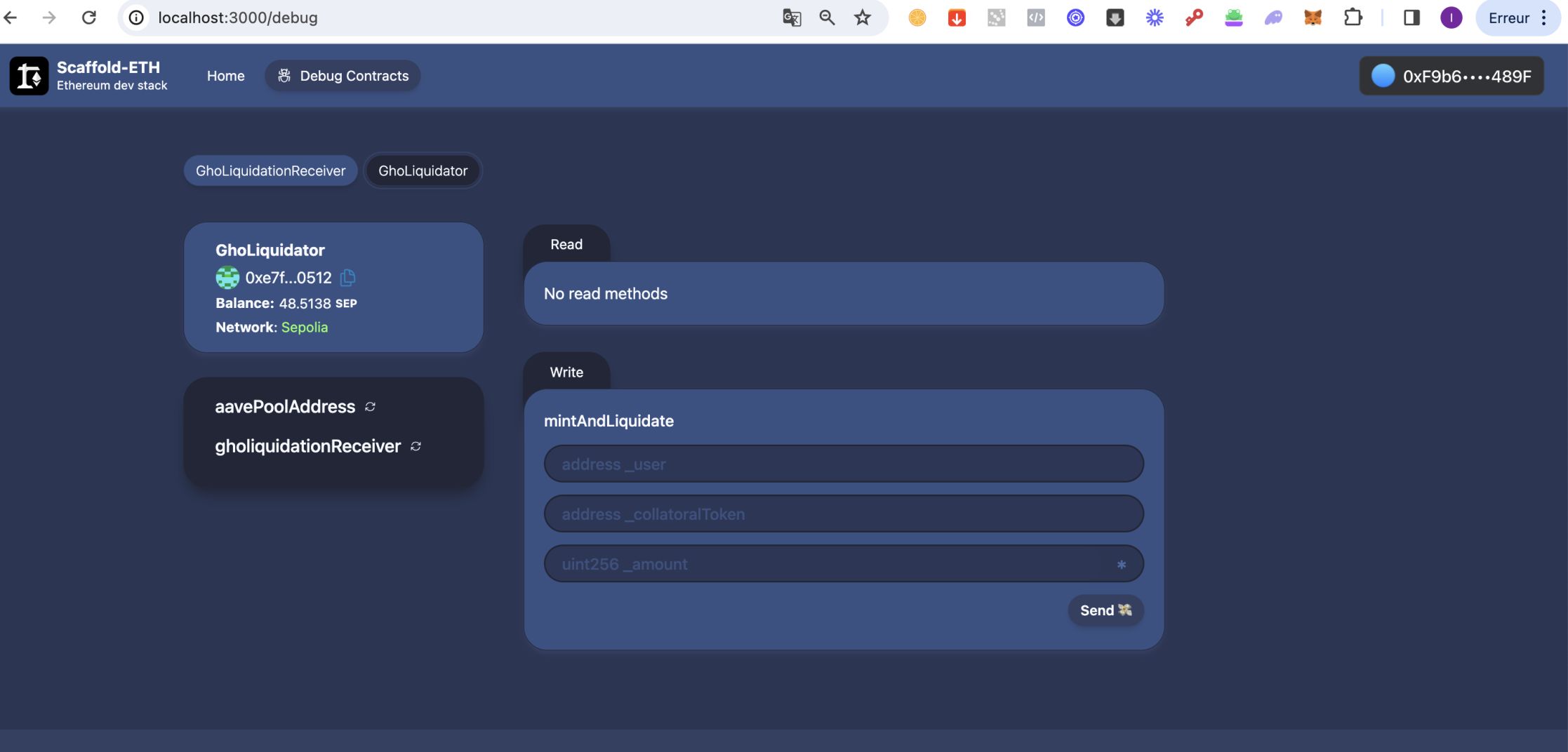The image size is (1568, 752).
Task: Bookmark this page with the star icon
Action: 863,18
